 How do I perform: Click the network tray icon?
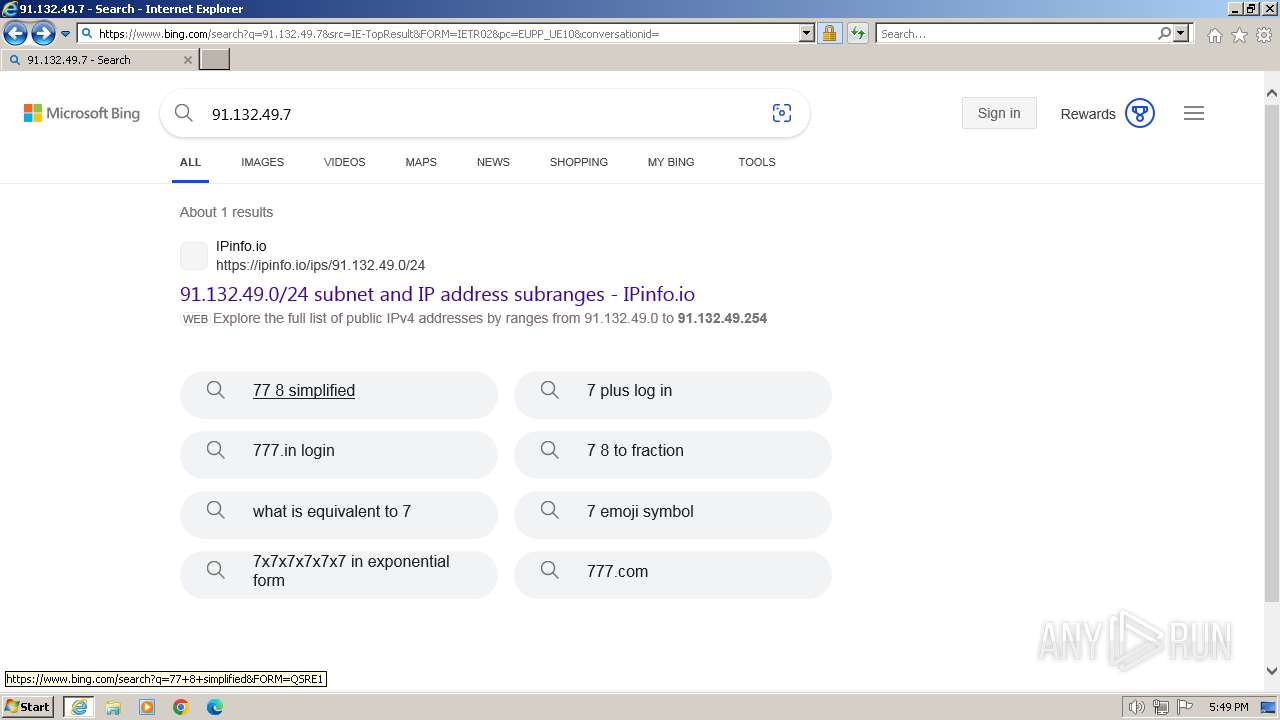click(x=1161, y=707)
